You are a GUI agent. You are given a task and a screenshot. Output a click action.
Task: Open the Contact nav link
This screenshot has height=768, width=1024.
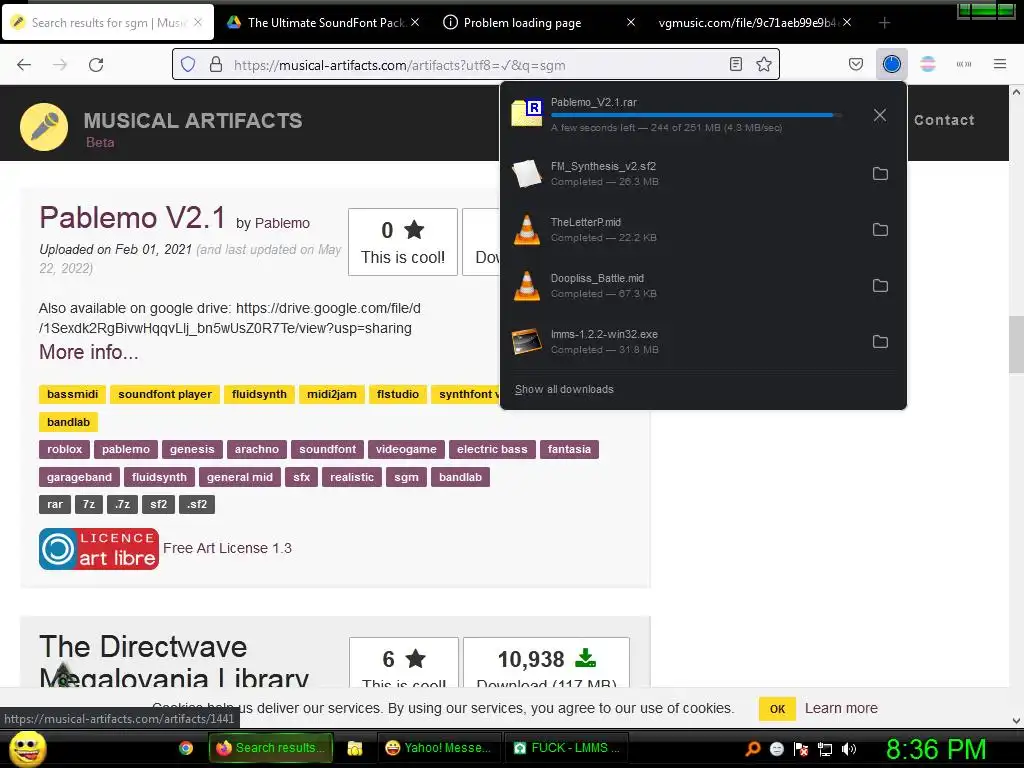[x=944, y=120]
